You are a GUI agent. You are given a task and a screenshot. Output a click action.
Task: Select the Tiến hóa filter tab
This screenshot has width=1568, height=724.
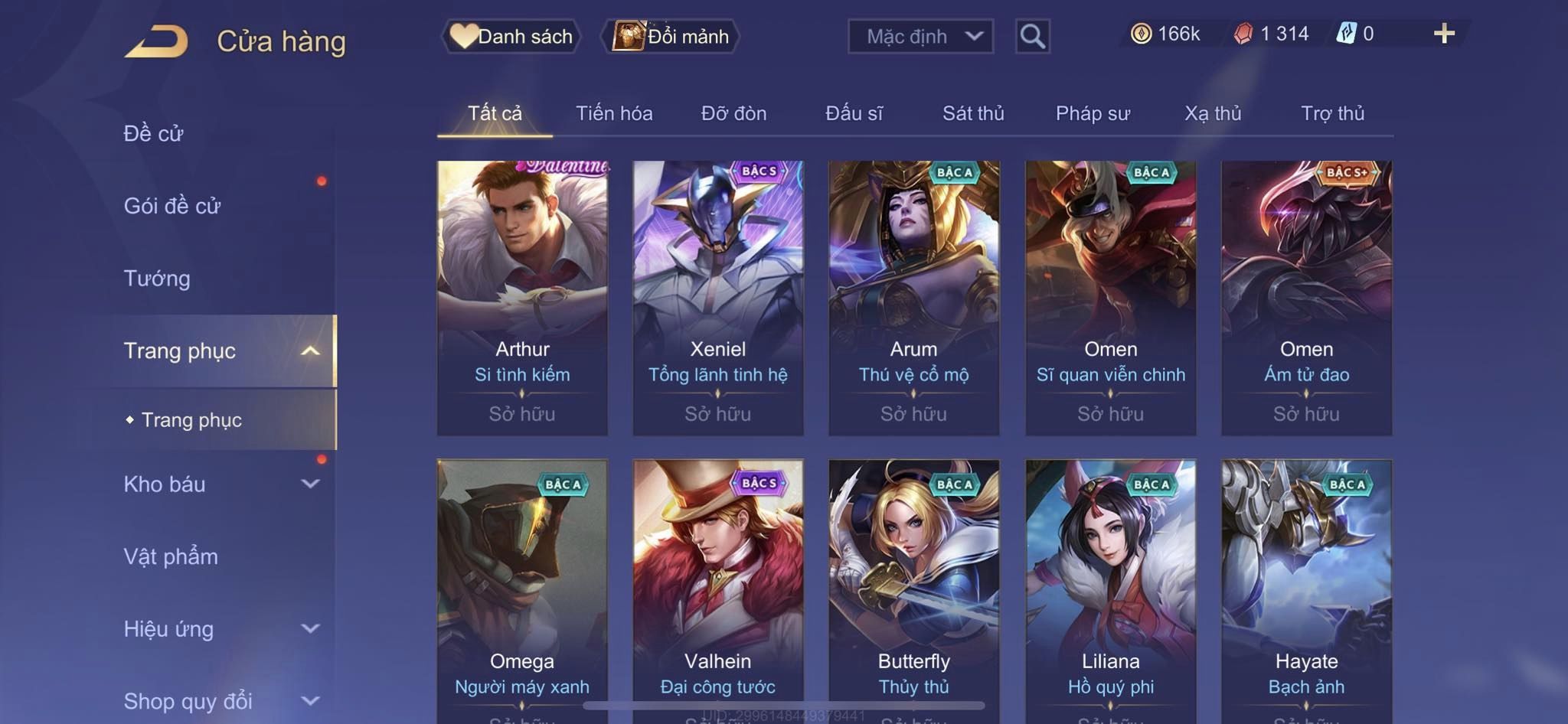(614, 113)
